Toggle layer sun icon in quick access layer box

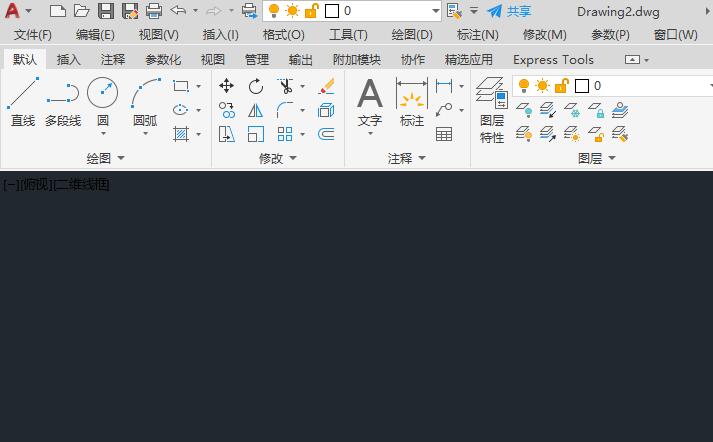(x=292, y=10)
